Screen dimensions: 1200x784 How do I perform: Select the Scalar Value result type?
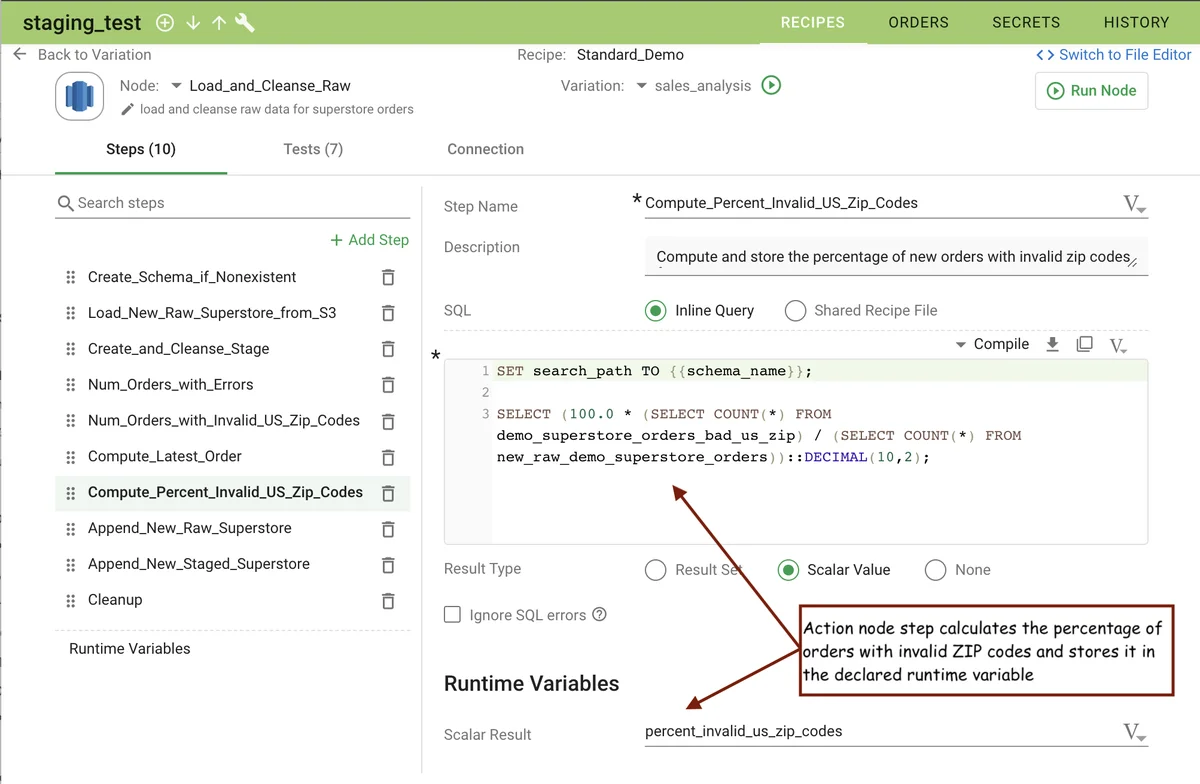(x=789, y=570)
